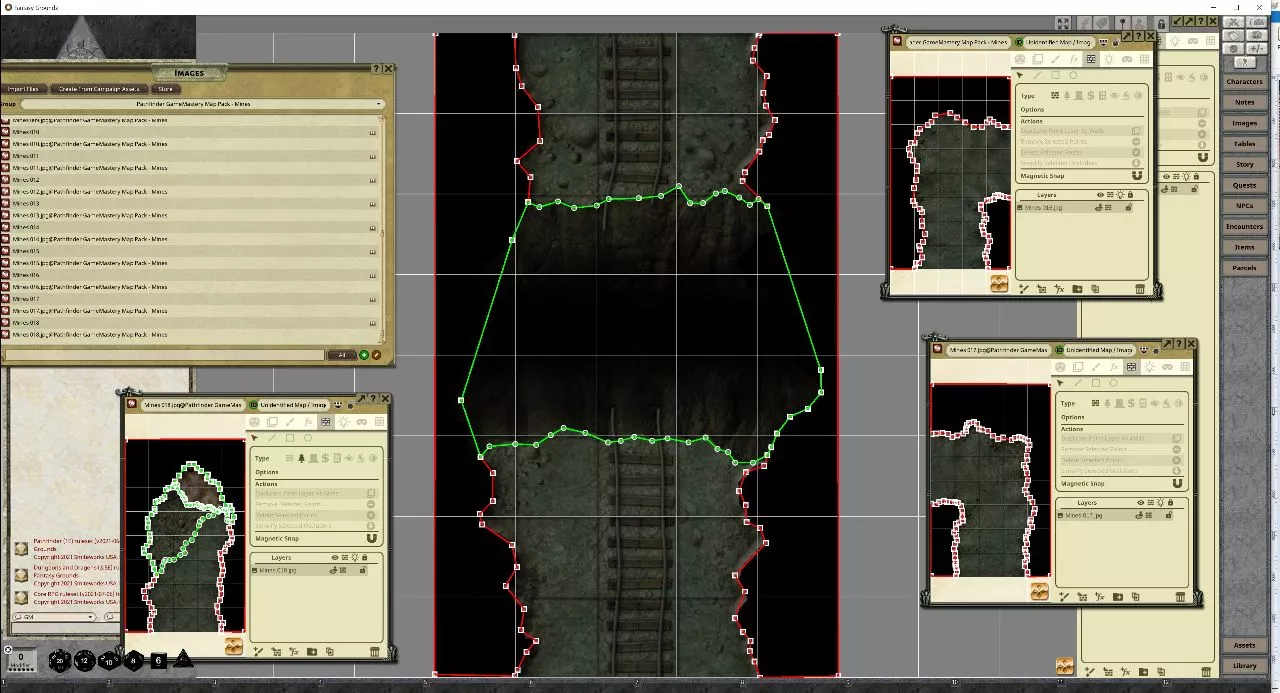Click the modifier box showing 0
The width and height of the screenshot is (1280, 693).
point(20,660)
